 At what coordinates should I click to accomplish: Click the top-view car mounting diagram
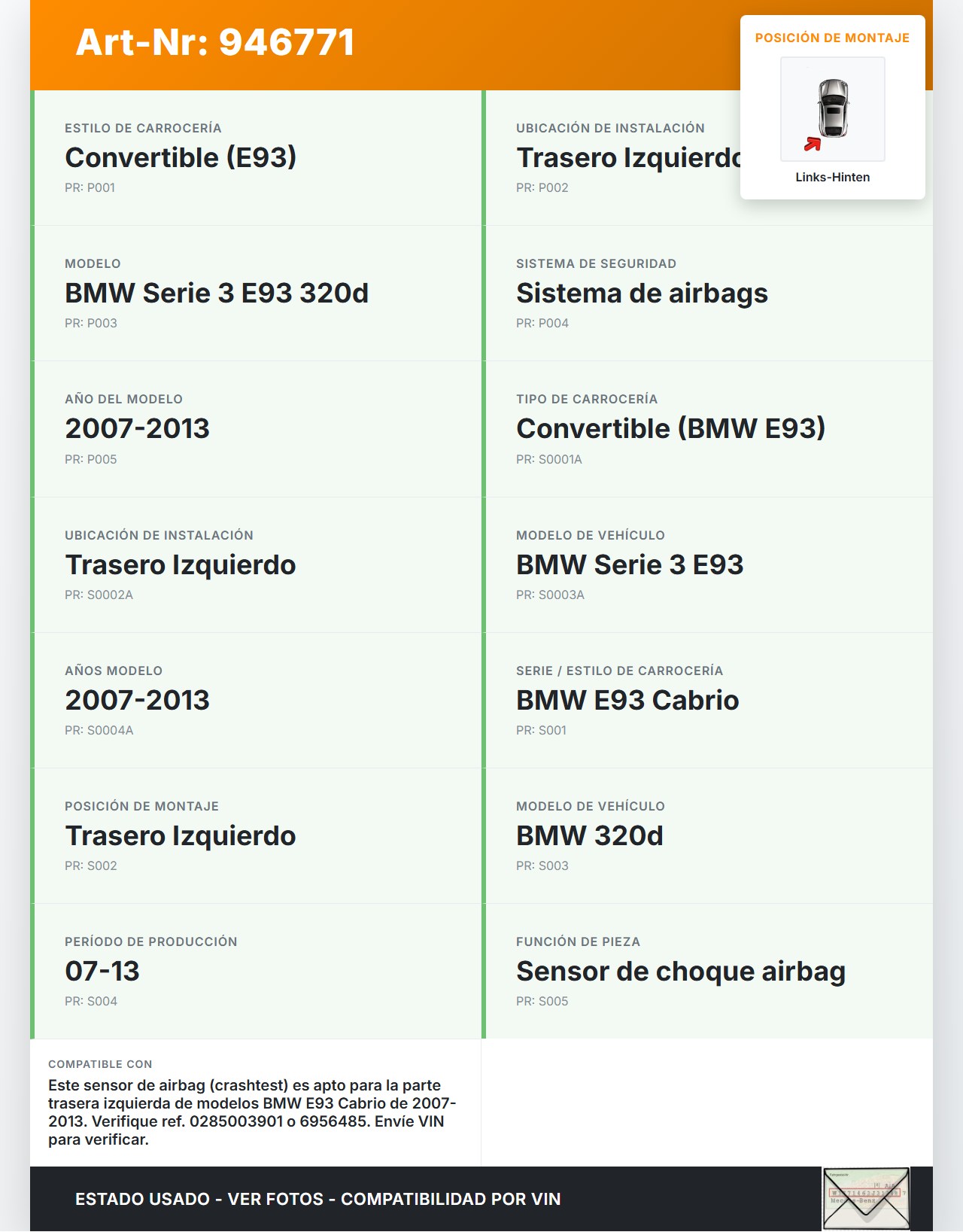click(x=833, y=108)
